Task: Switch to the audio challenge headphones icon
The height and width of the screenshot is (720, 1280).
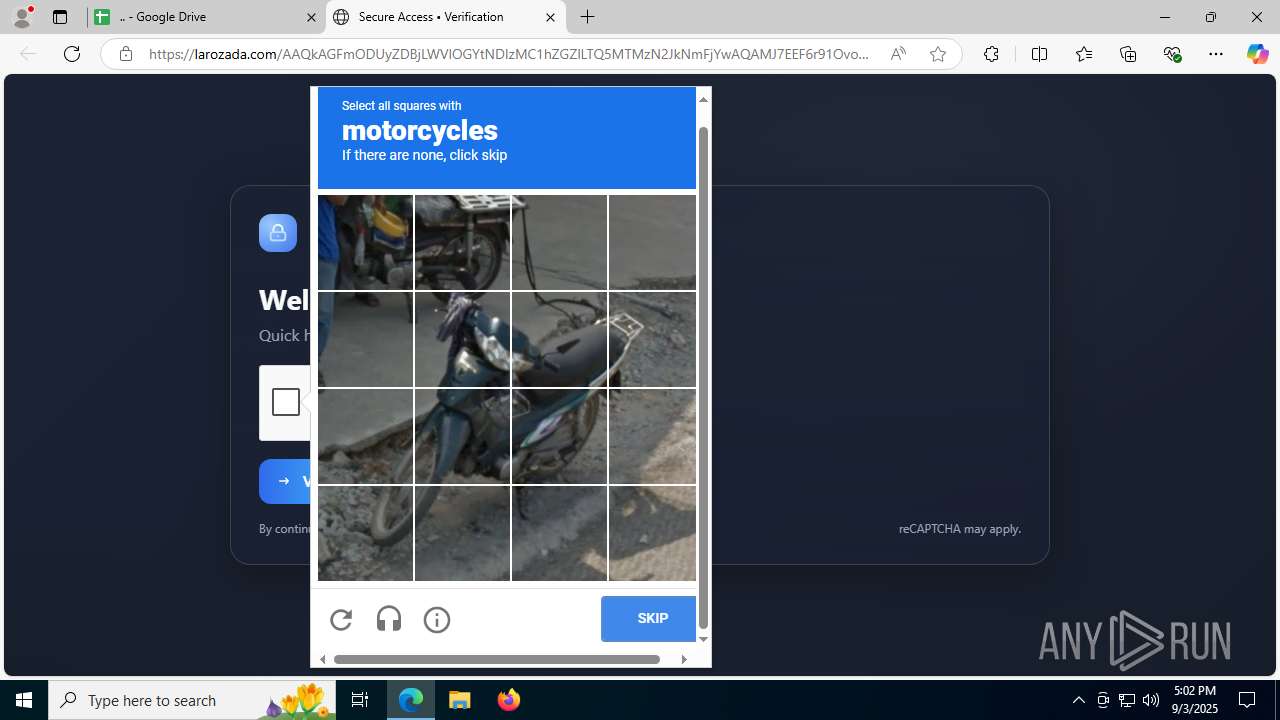Action: [x=389, y=620]
